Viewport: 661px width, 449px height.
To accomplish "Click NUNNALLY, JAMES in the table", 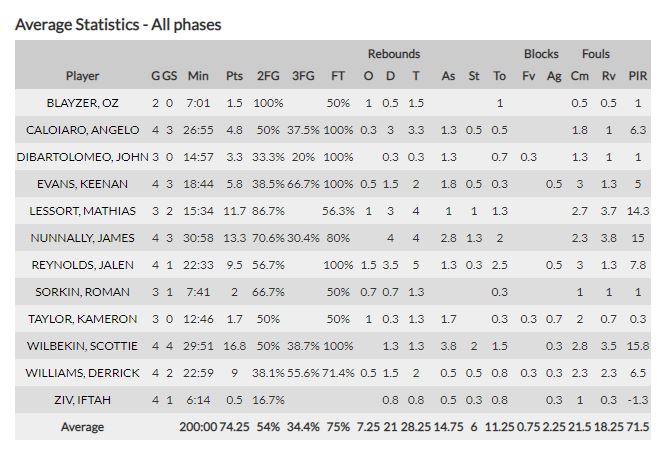I will (x=82, y=238).
